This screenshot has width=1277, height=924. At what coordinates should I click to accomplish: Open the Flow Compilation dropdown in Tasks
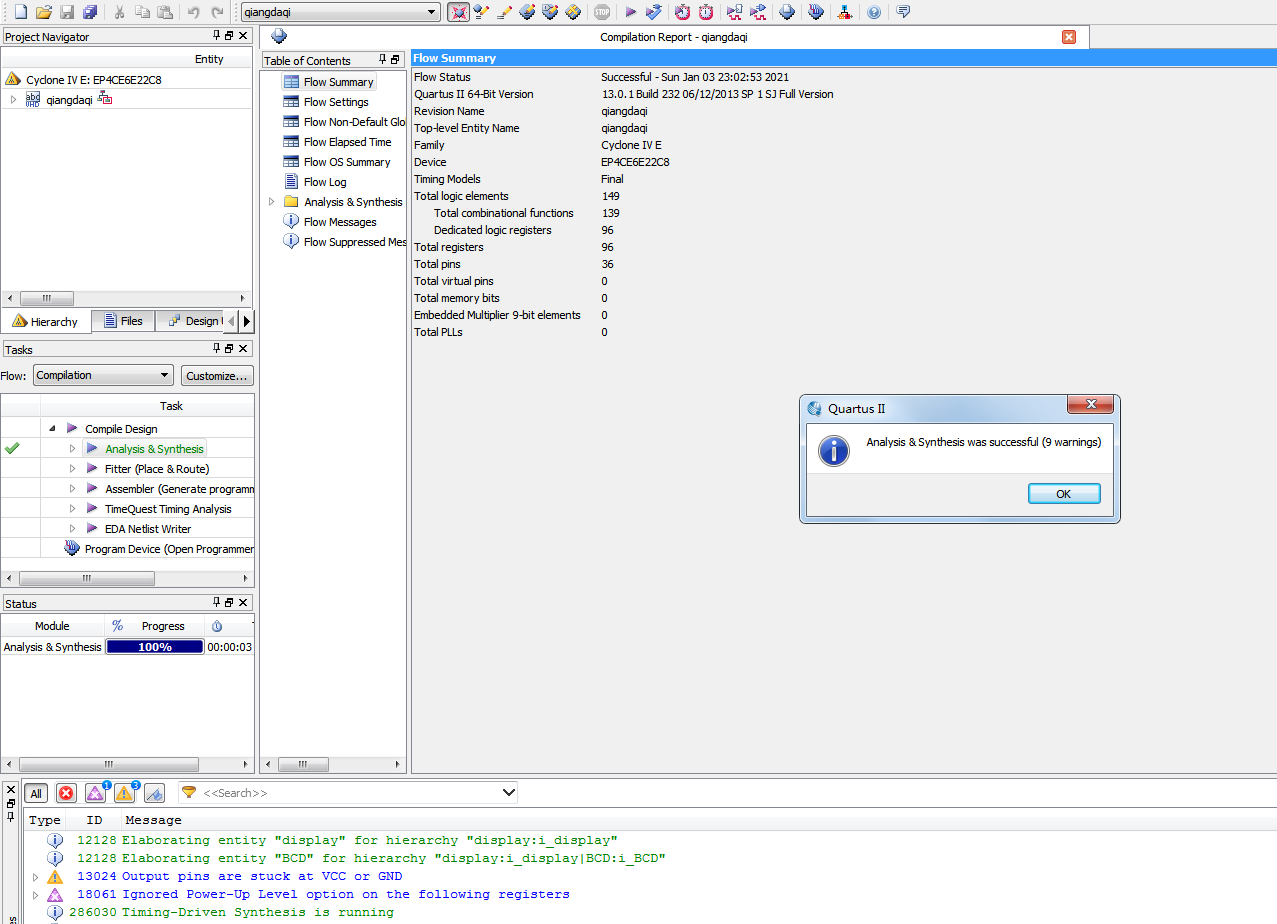pyautogui.click(x=103, y=376)
